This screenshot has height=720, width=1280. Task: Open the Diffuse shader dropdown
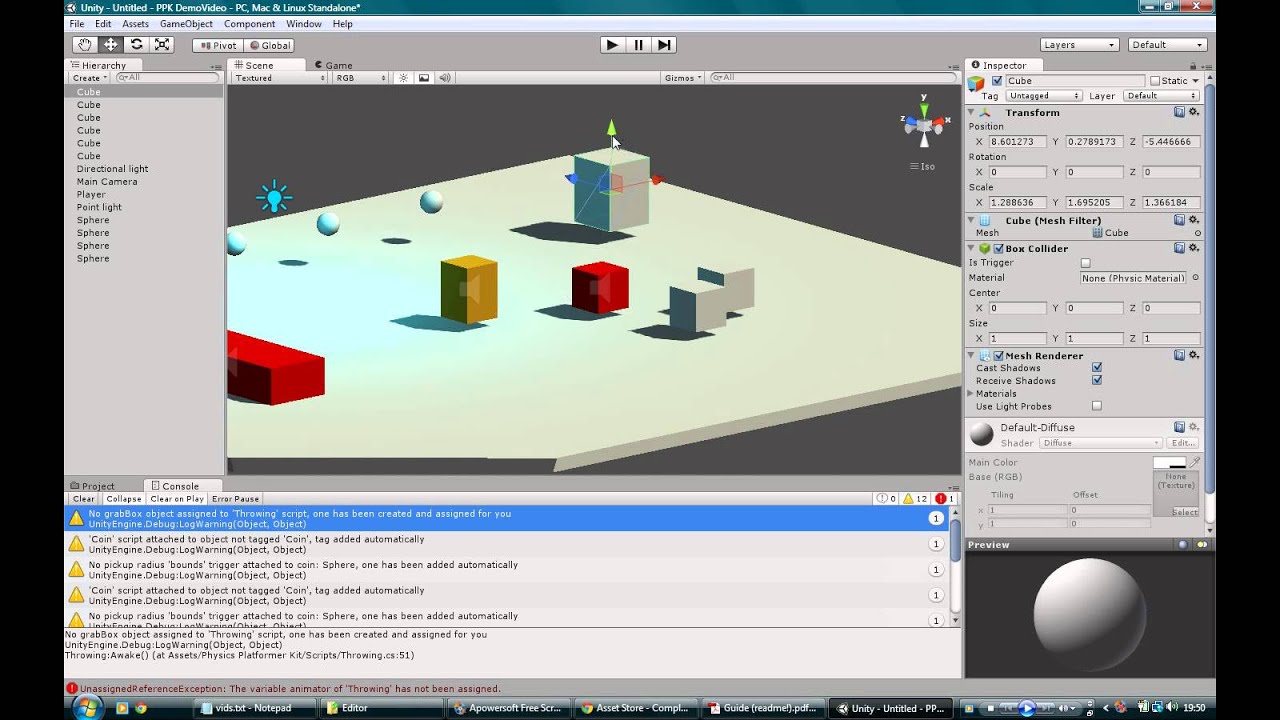click(x=1101, y=443)
